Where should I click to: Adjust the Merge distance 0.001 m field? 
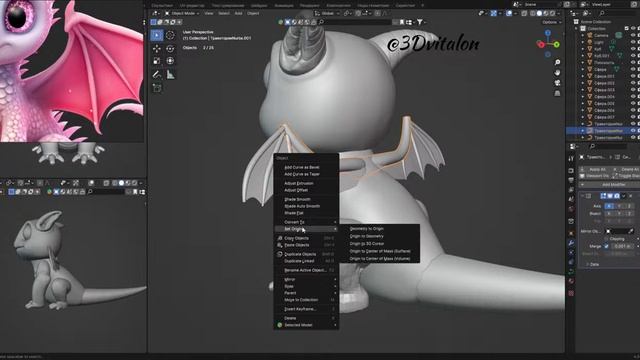coord(623,246)
